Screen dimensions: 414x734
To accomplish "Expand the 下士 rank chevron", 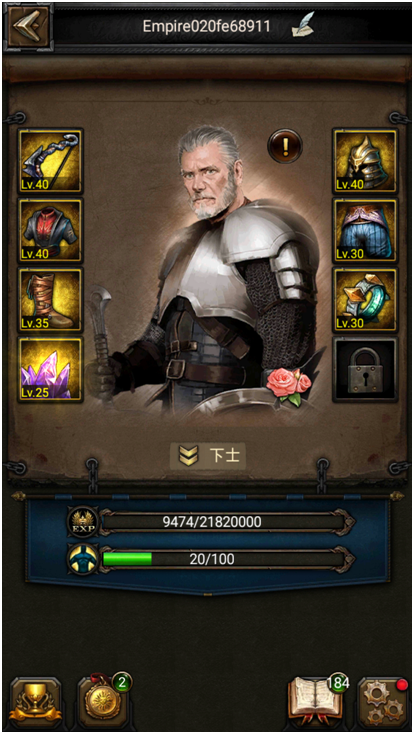I will [188, 456].
